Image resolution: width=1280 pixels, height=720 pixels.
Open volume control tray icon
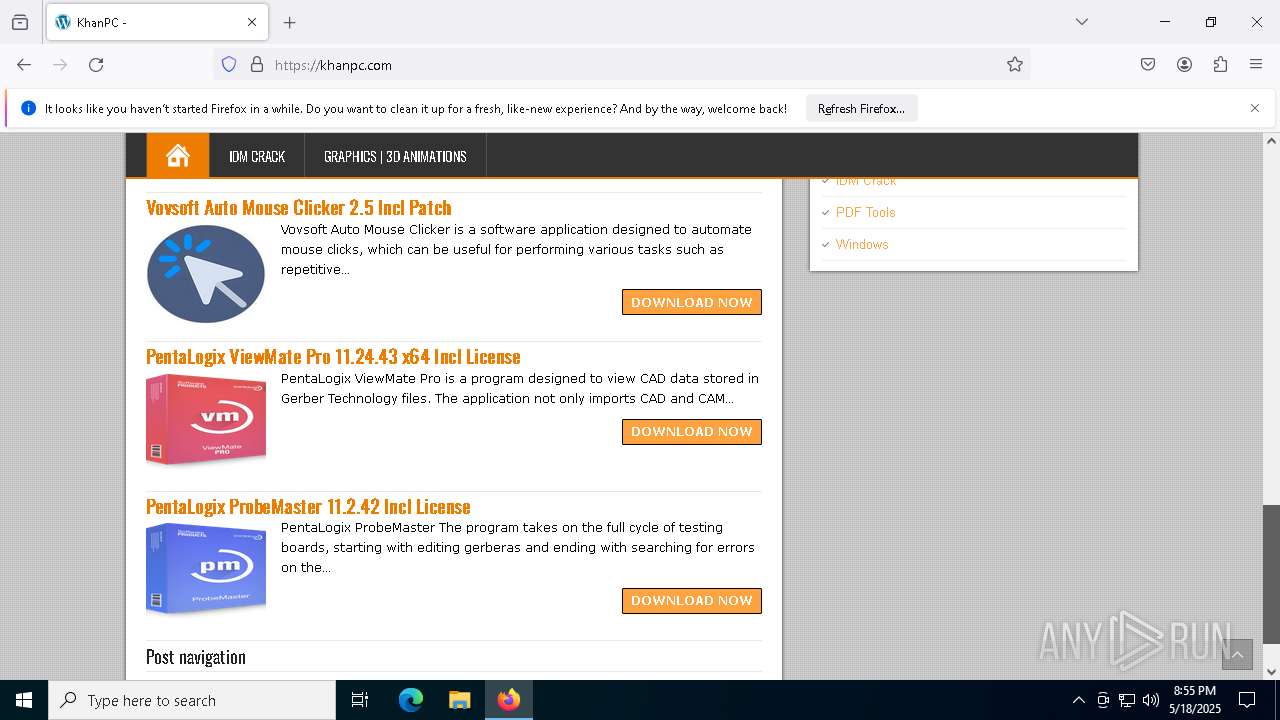pos(1151,700)
